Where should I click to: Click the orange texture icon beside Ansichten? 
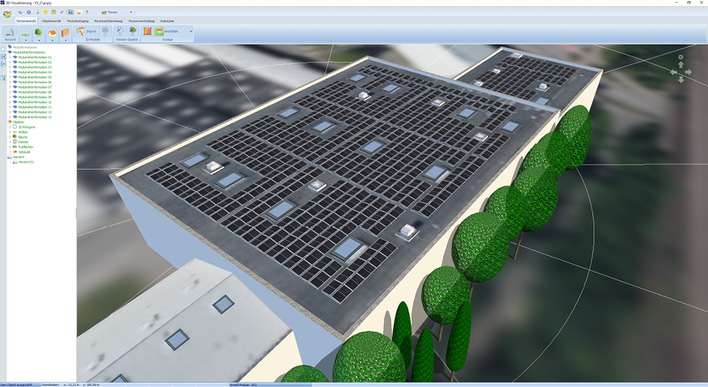(147, 31)
